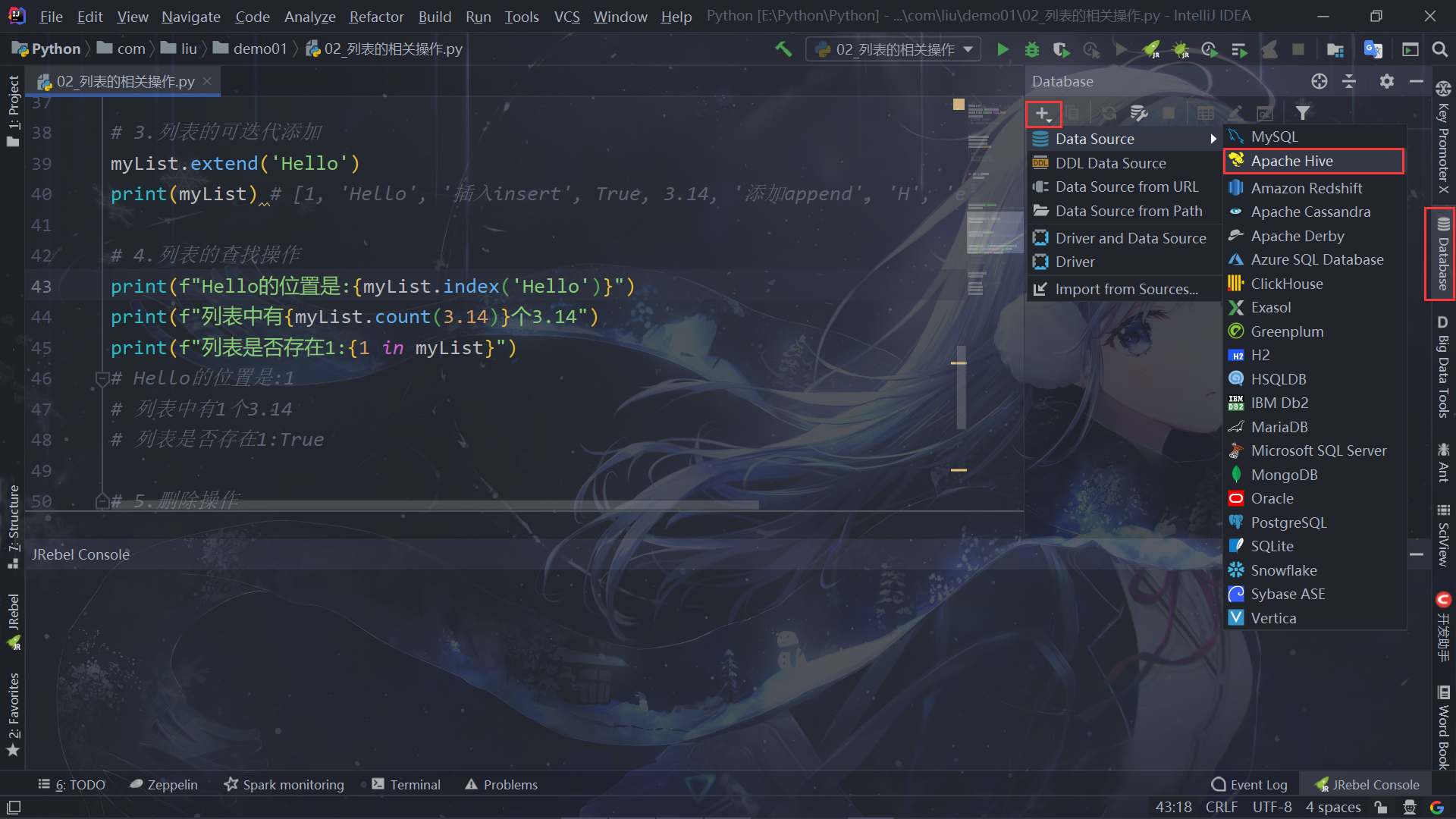Open the Problems tool window tab
Screen dimensions: 1456x819
501,785
